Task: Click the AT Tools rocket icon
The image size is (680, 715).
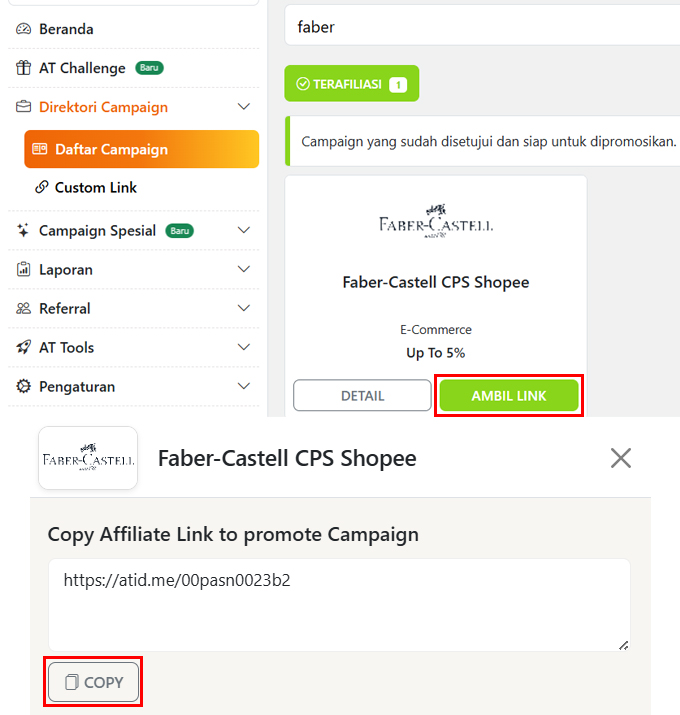Action: (x=23, y=348)
